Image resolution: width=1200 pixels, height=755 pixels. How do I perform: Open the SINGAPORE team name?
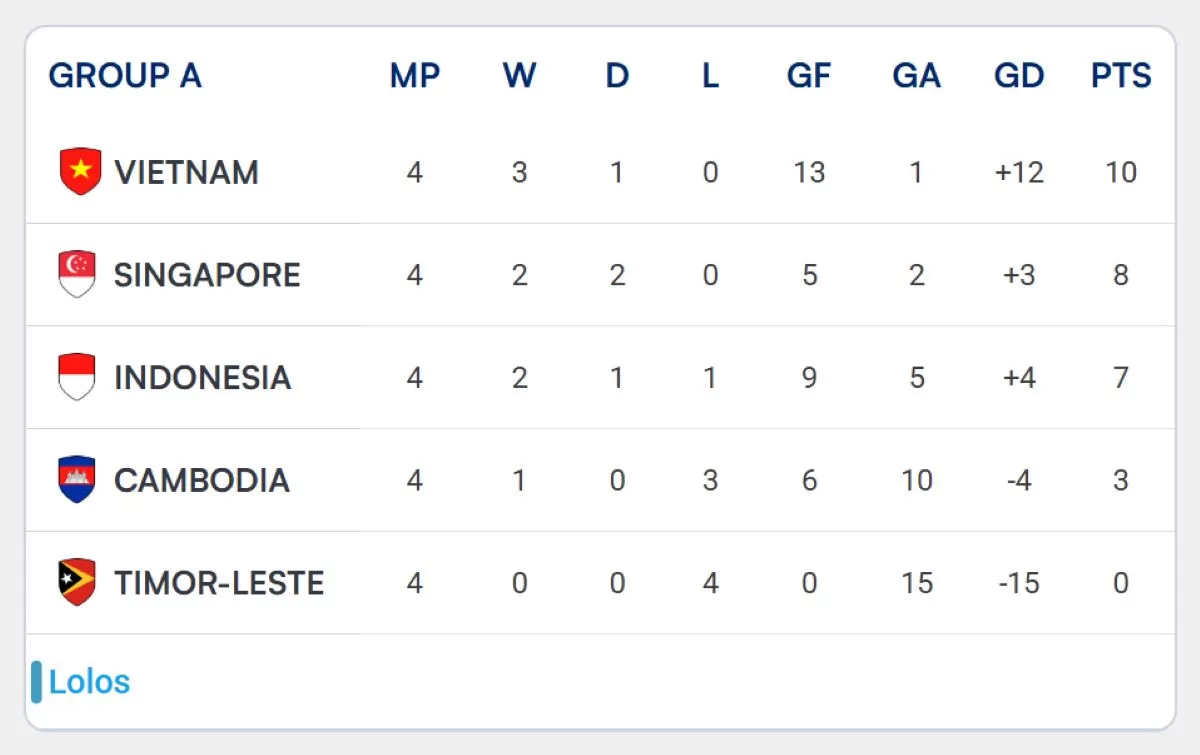pos(207,275)
